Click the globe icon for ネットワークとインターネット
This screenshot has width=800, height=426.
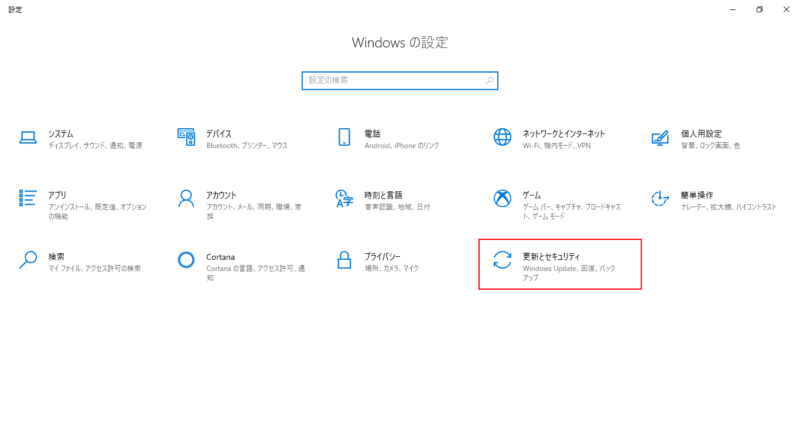[x=502, y=137]
